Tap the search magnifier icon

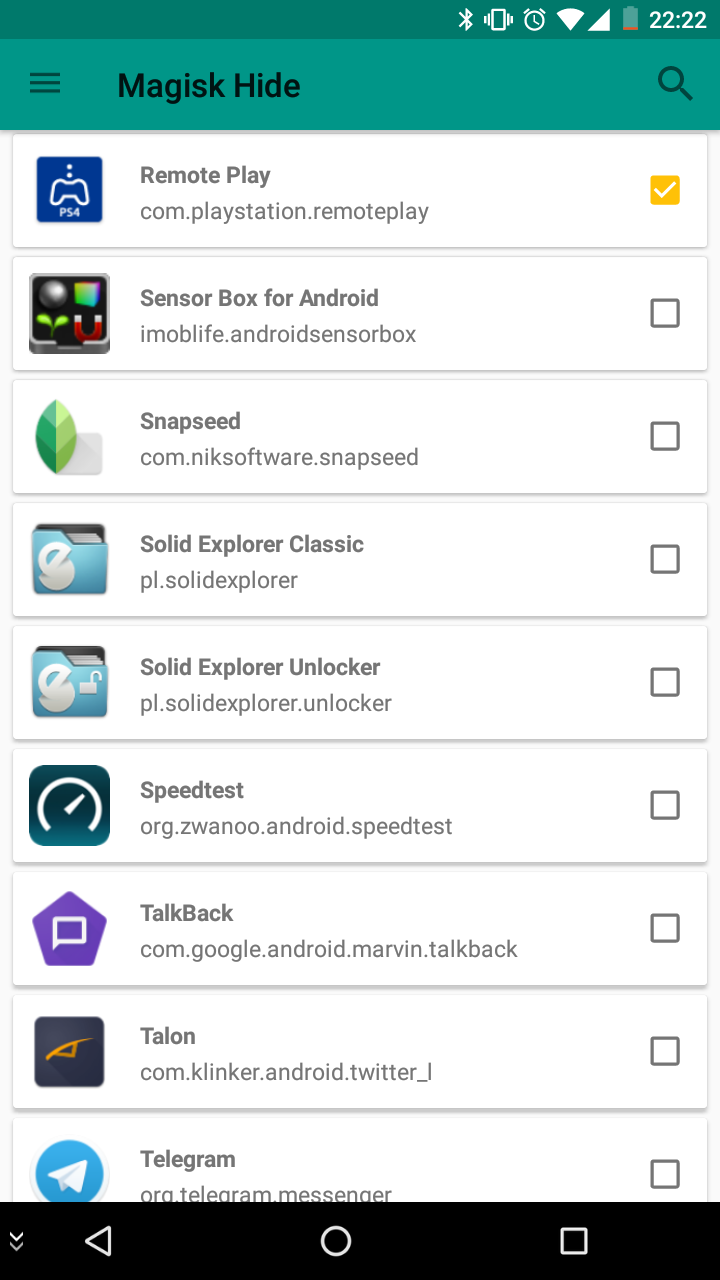coord(675,85)
